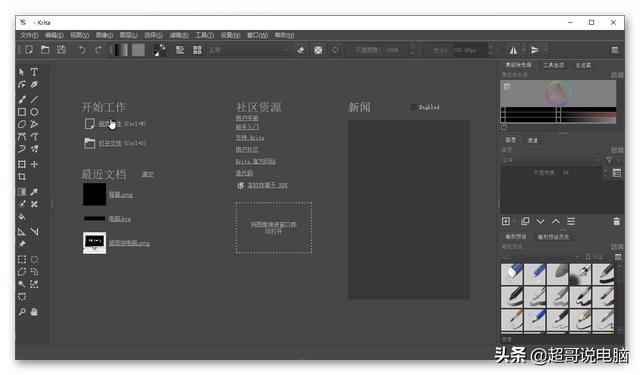640x375 pixels.
Task: Open the brush preset tag dropdown
Action: pyautogui.click(x=541, y=257)
